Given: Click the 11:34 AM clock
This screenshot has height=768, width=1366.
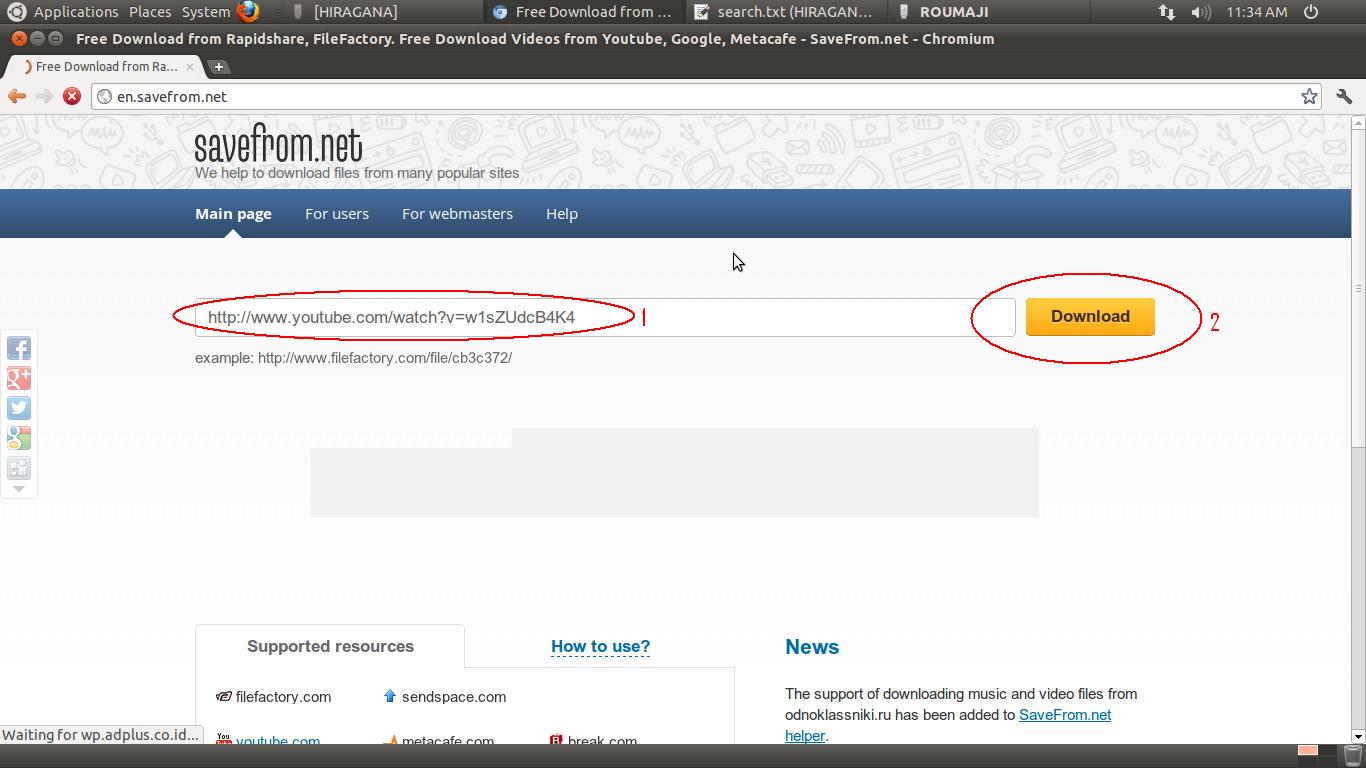Looking at the screenshot, I should 1256,12.
